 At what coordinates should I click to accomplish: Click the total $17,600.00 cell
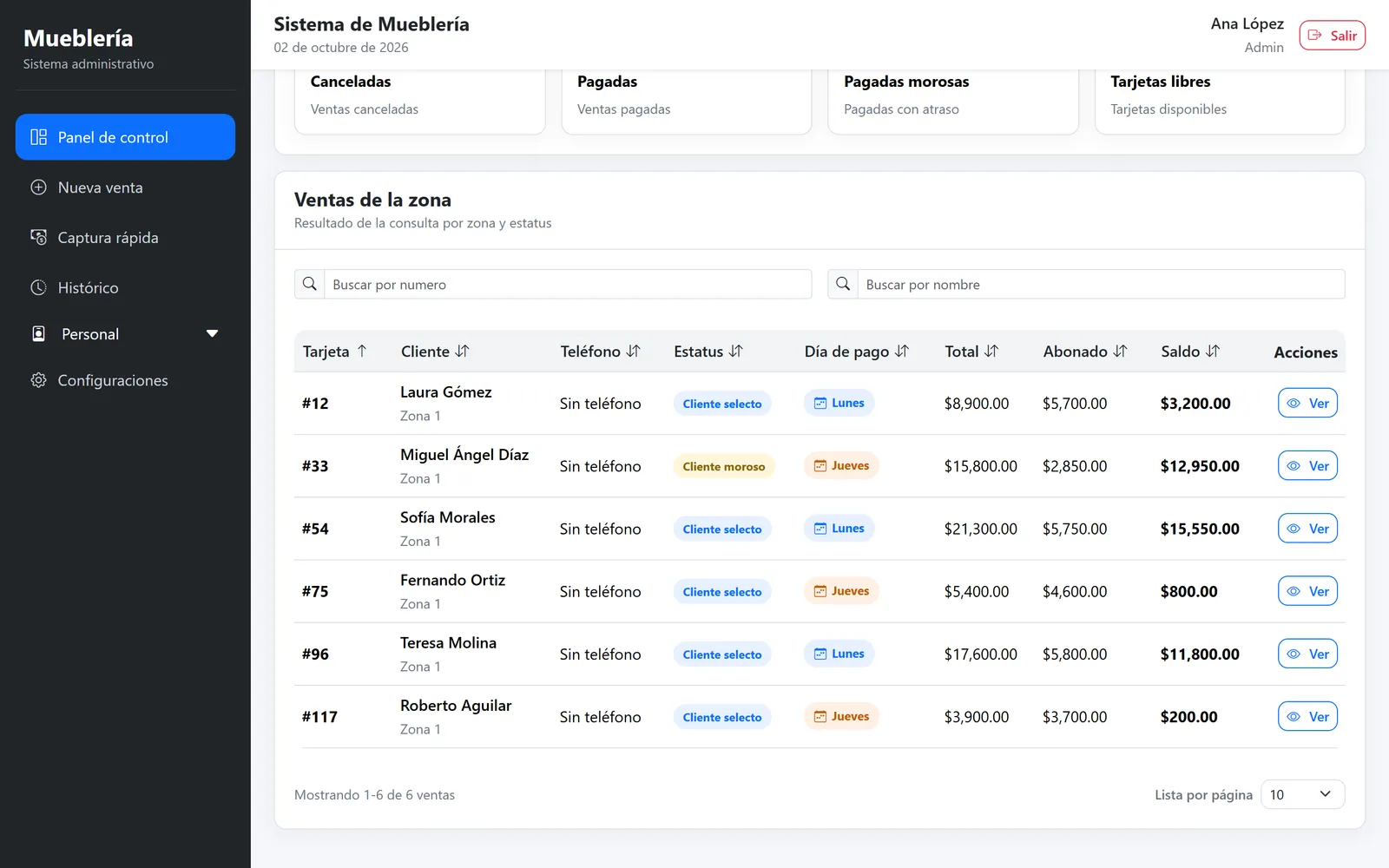(x=981, y=654)
